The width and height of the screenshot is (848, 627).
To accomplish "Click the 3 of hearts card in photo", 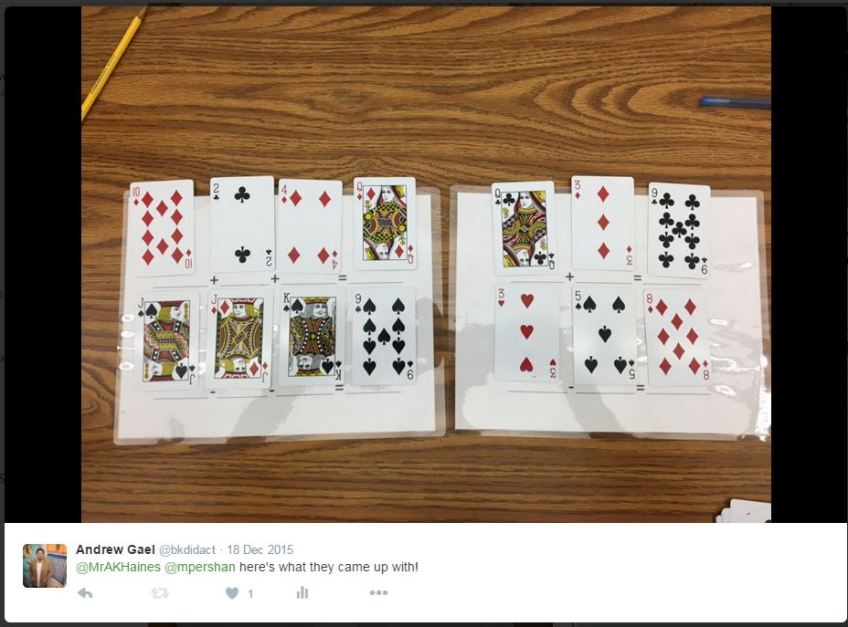I will tap(527, 333).
